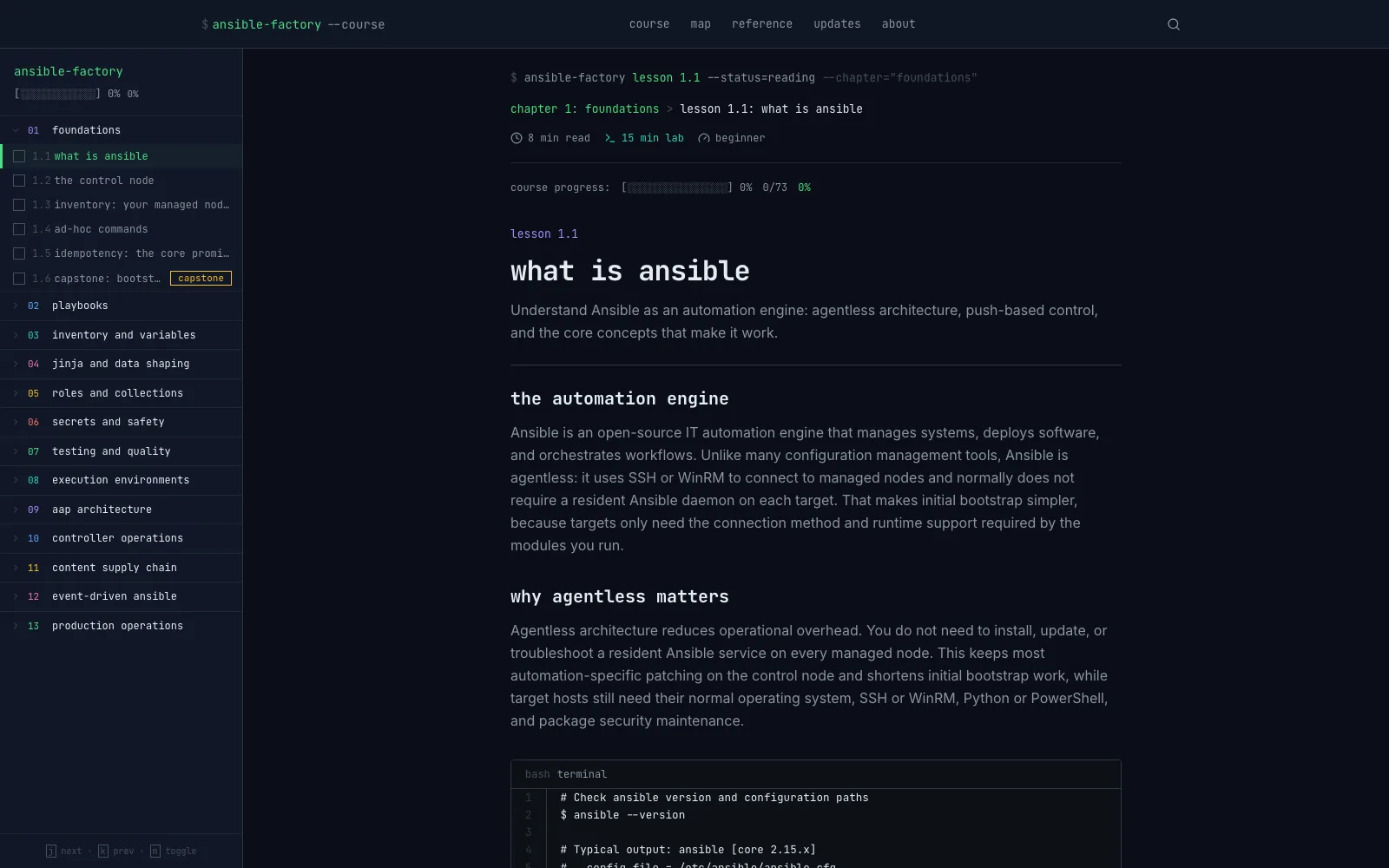
Task: Open chapter 13 production operations
Action: pyautogui.click(x=122, y=626)
